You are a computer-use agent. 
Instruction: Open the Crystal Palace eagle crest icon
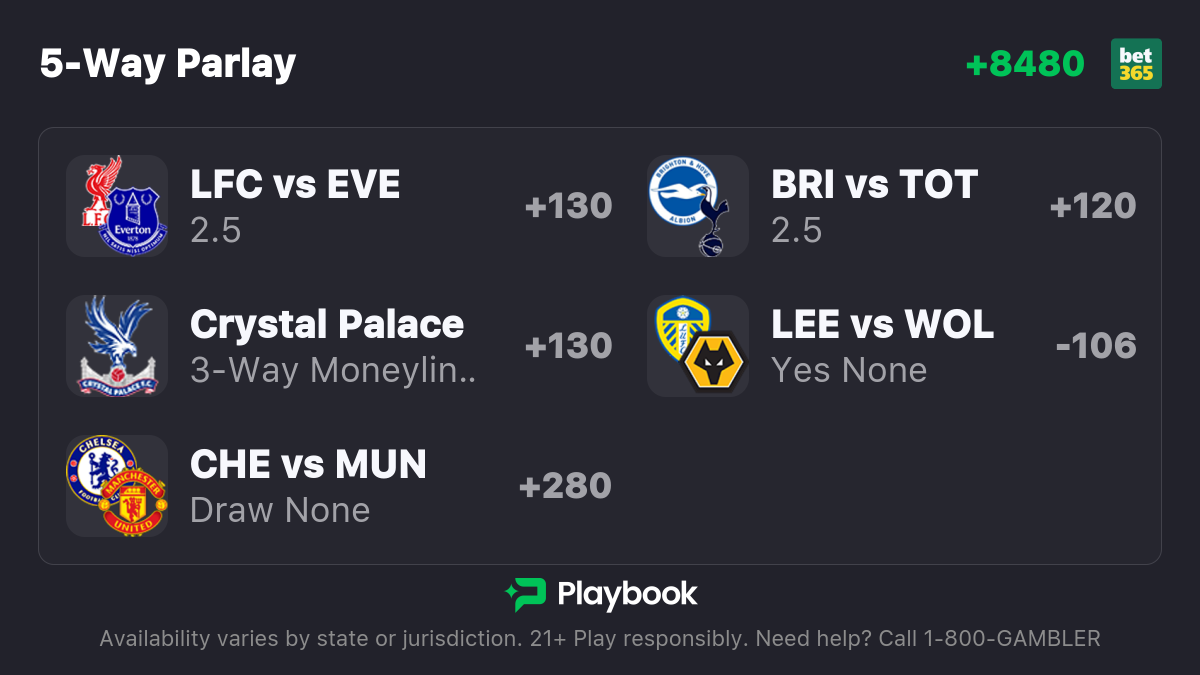click(x=117, y=346)
